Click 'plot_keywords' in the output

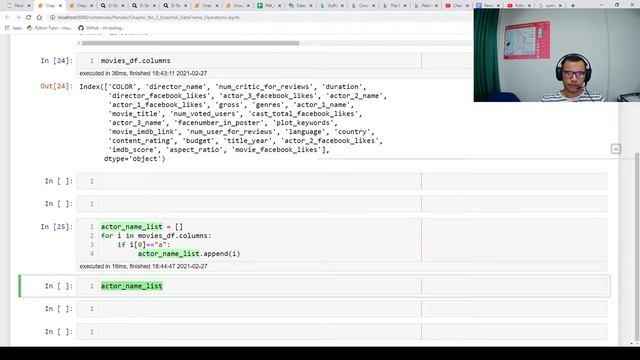pyautogui.click(x=303, y=122)
